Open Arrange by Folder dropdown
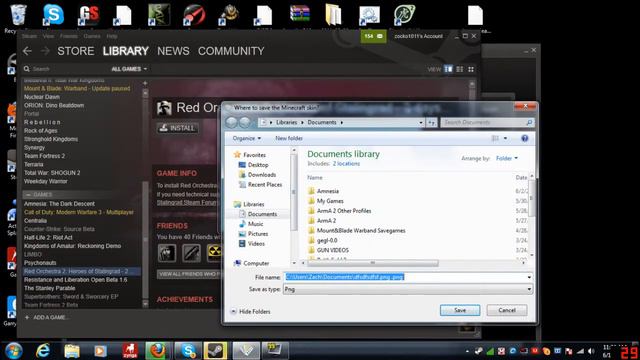The height and width of the screenshot is (360, 640). pyautogui.click(x=507, y=158)
